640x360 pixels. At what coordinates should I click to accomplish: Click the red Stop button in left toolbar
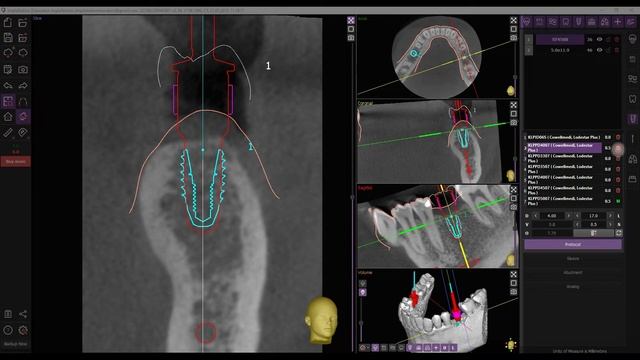coord(16,162)
